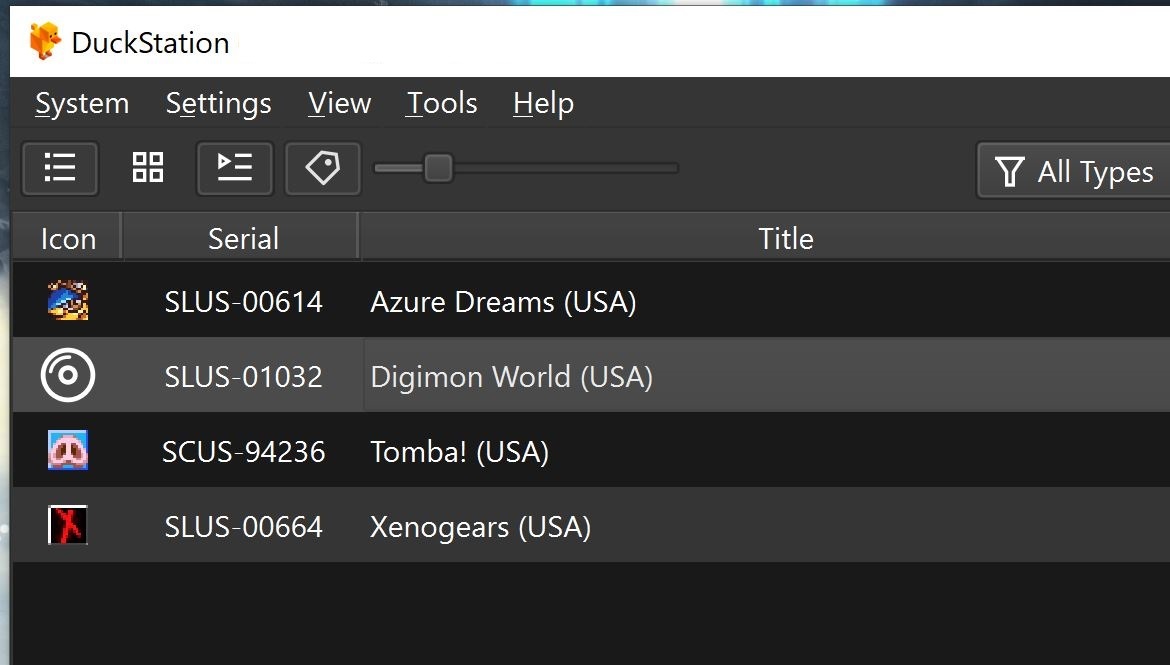Click the Digimon World disc icon
Viewport: 1170px width, 665px height.
pyautogui.click(x=68, y=375)
